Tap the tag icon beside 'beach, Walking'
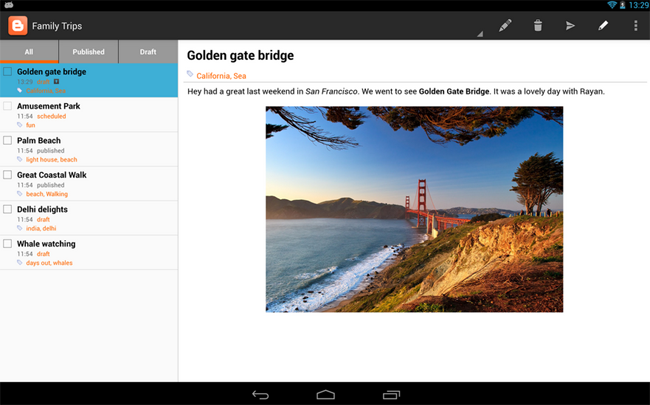The height and width of the screenshot is (405, 650). pos(19,194)
